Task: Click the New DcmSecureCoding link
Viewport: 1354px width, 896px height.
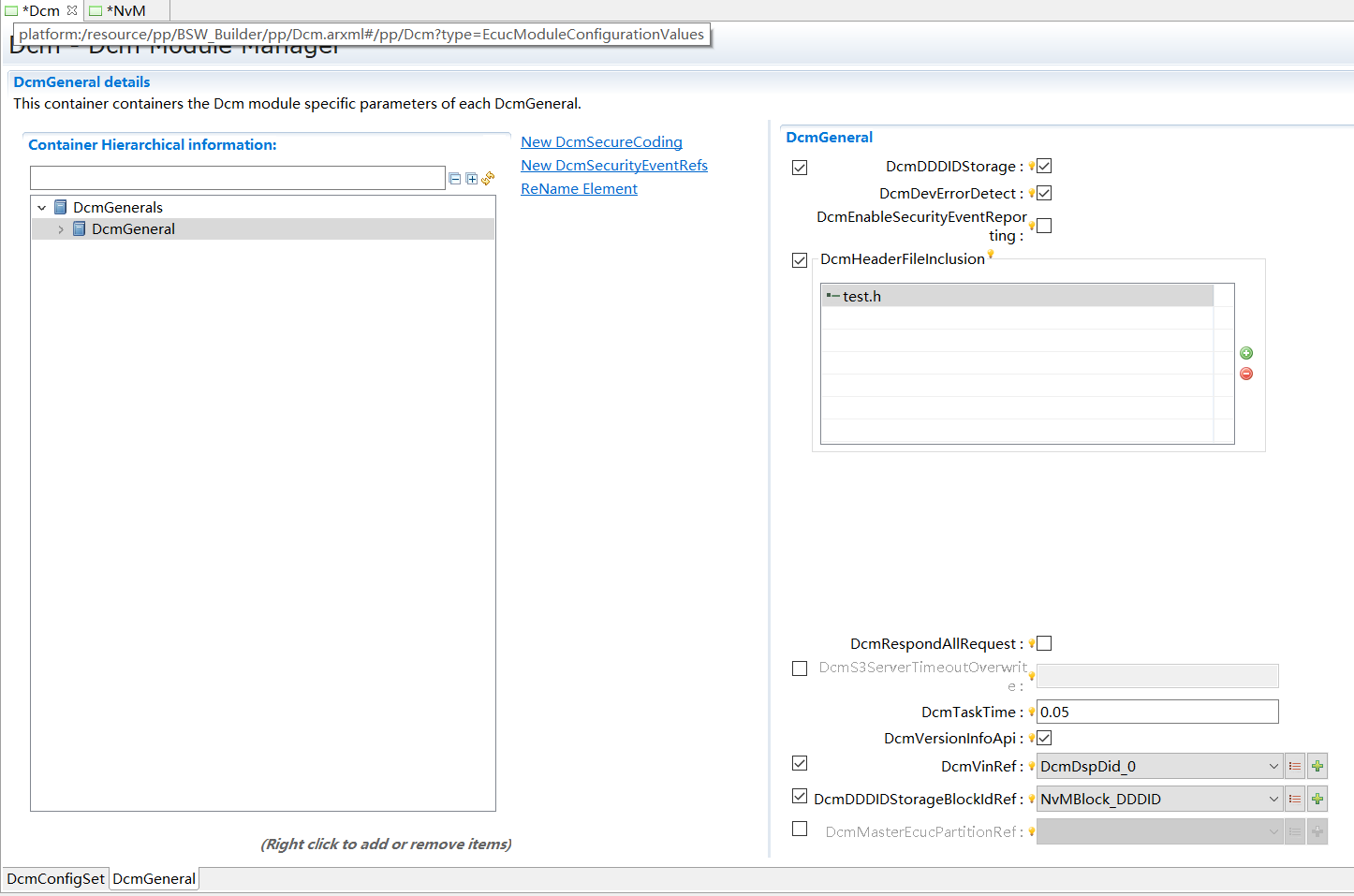Action: pyautogui.click(x=601, y=142)
